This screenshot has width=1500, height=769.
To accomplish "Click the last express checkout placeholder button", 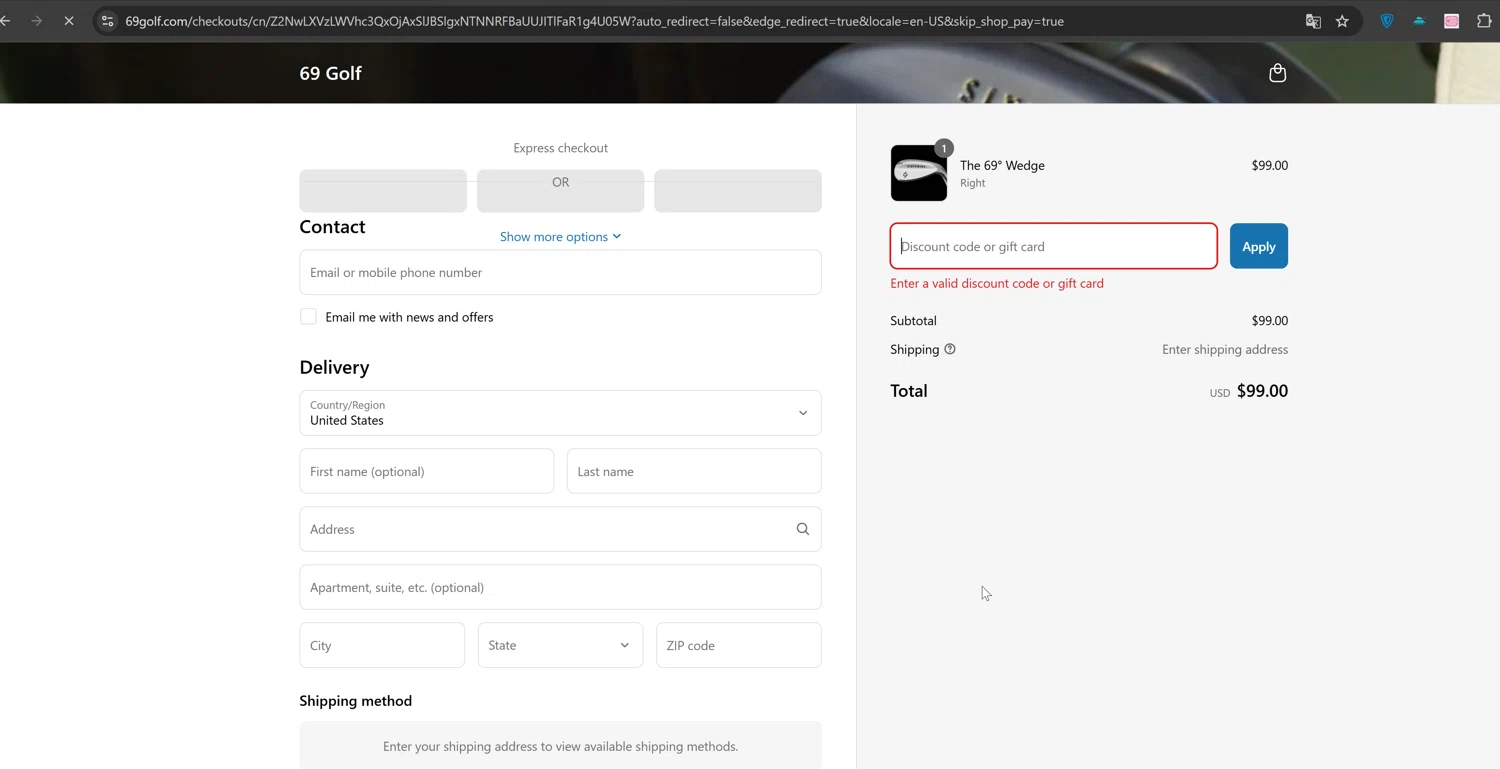I will coord(738,191).
